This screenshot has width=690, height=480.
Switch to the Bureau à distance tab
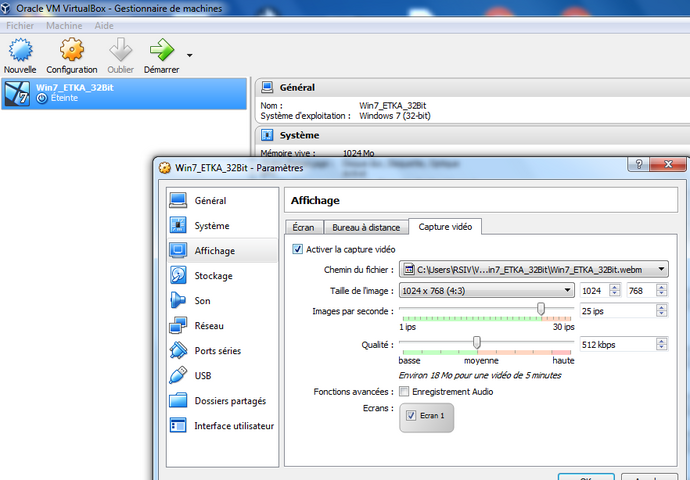coord(366,227)
